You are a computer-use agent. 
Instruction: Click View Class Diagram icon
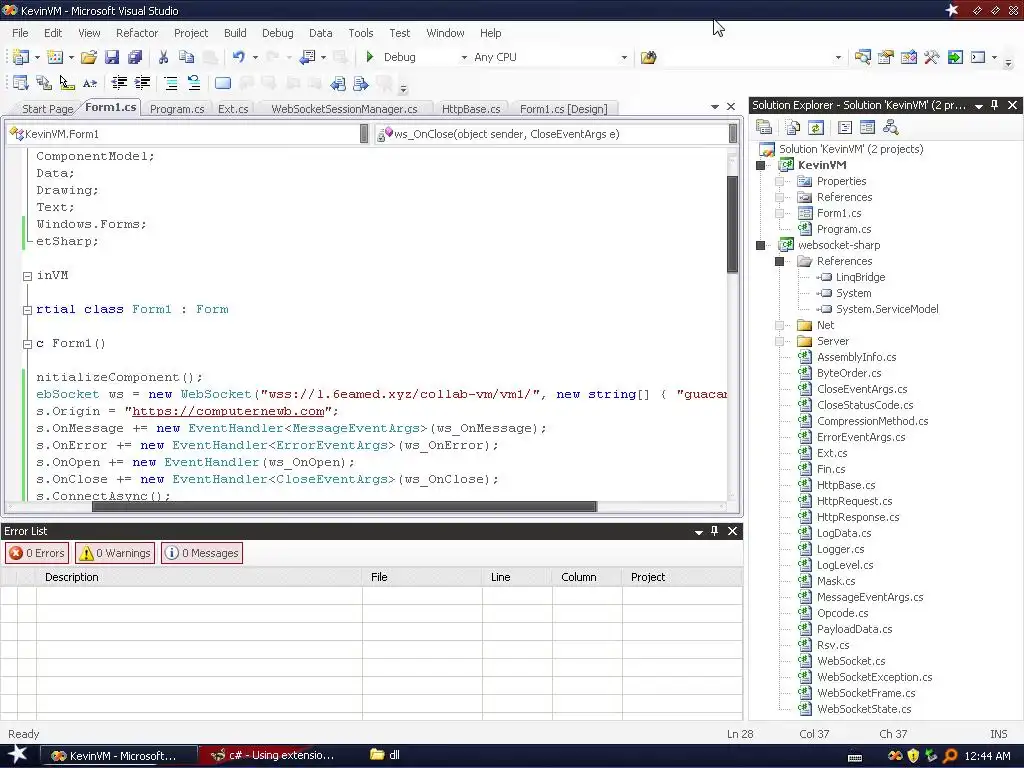click(x=890, y=127)
